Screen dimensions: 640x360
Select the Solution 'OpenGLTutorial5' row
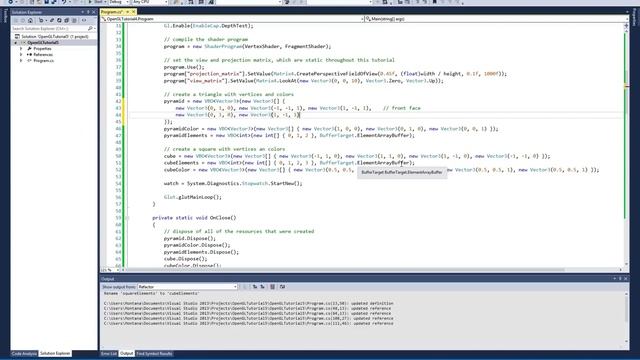click(54, 36)
